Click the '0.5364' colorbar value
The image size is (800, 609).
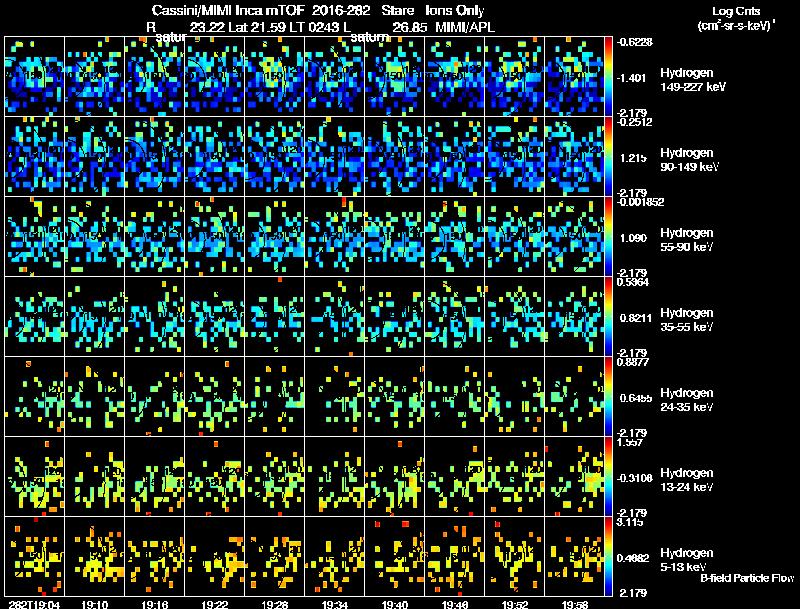[633, 282]
